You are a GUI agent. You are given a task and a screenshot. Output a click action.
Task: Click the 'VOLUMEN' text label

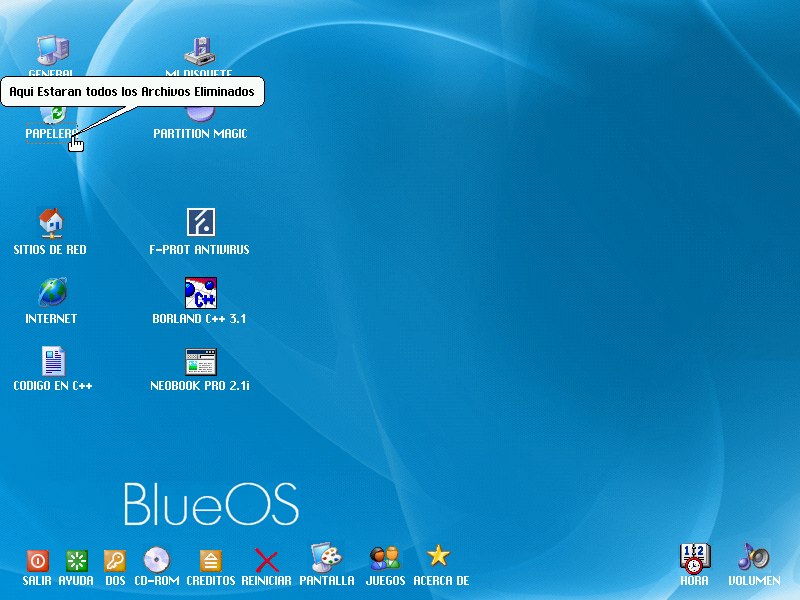pyautogui.click(x=755, y=581)
